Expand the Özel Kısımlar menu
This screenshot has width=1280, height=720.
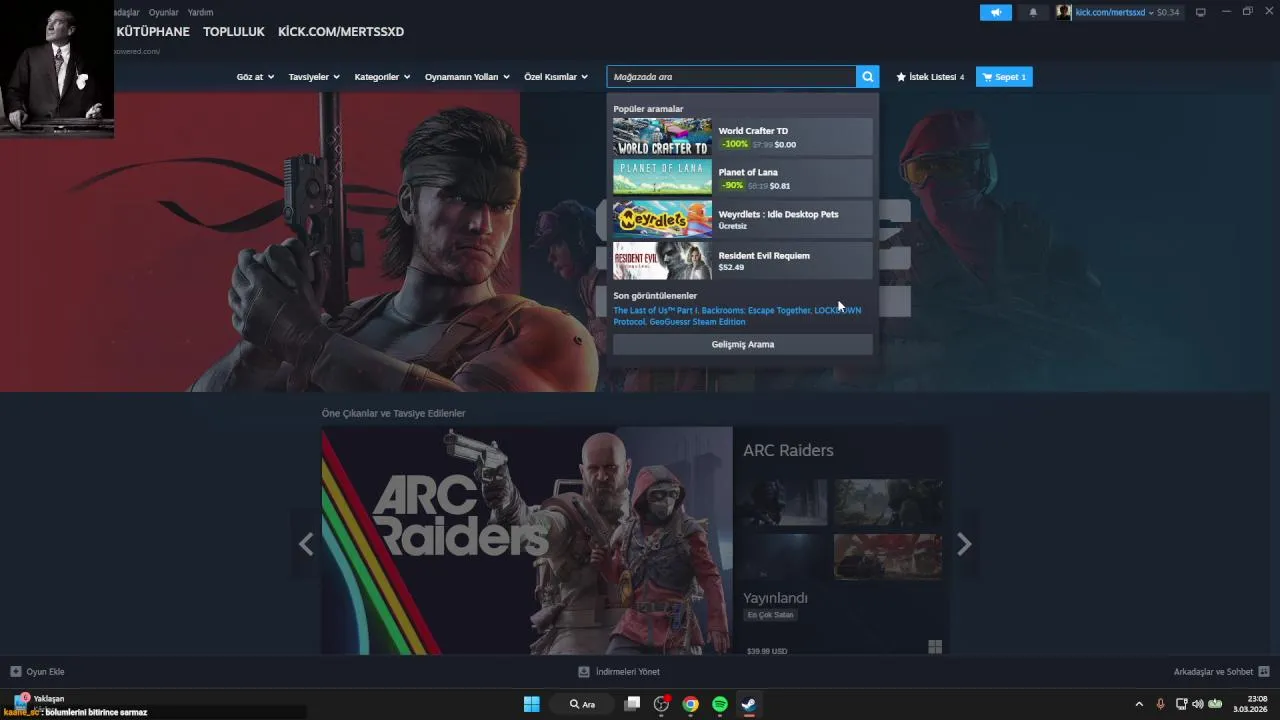pyautogui.click(x=556, y=77)
